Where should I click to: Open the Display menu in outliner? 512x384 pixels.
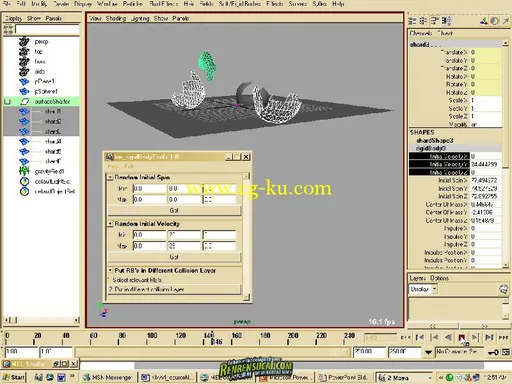(13, 18)
